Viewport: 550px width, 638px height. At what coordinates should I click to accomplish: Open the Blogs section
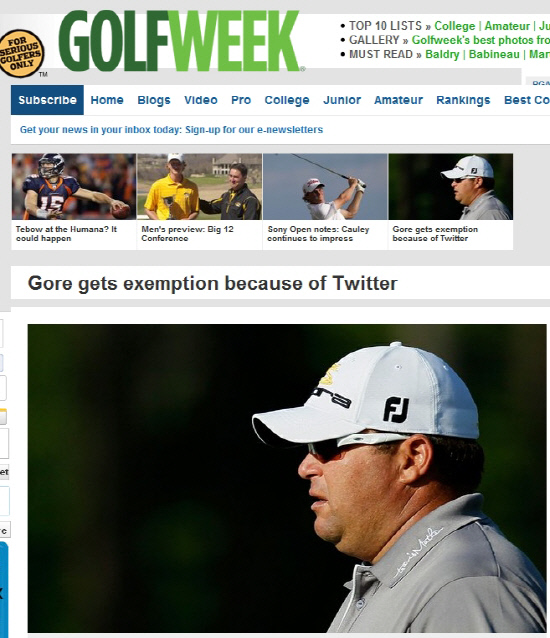coord(154,100)
